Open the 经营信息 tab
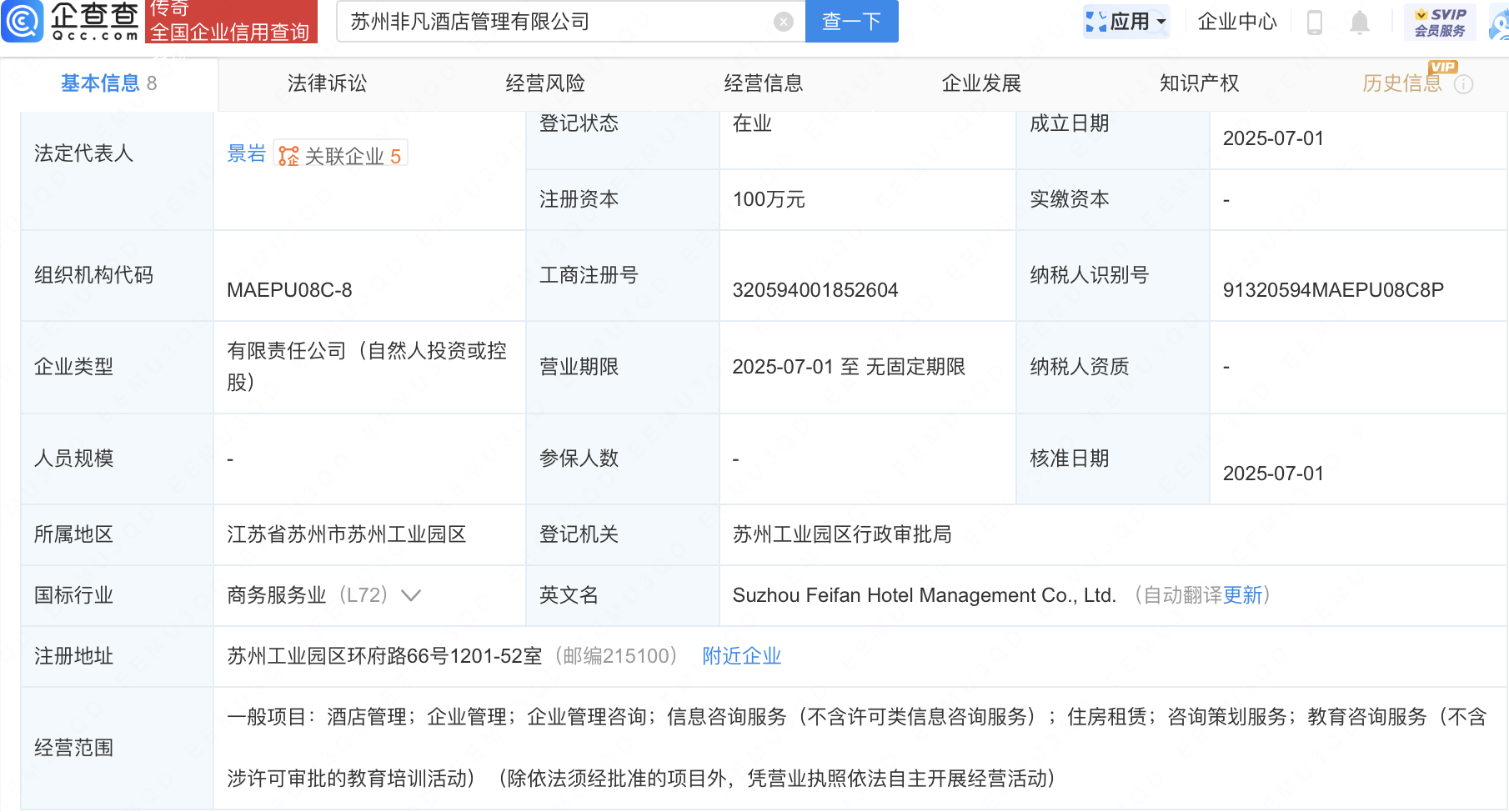This screenshot has width=1509, height=812. pyautogui.click(x=763, y=83)
